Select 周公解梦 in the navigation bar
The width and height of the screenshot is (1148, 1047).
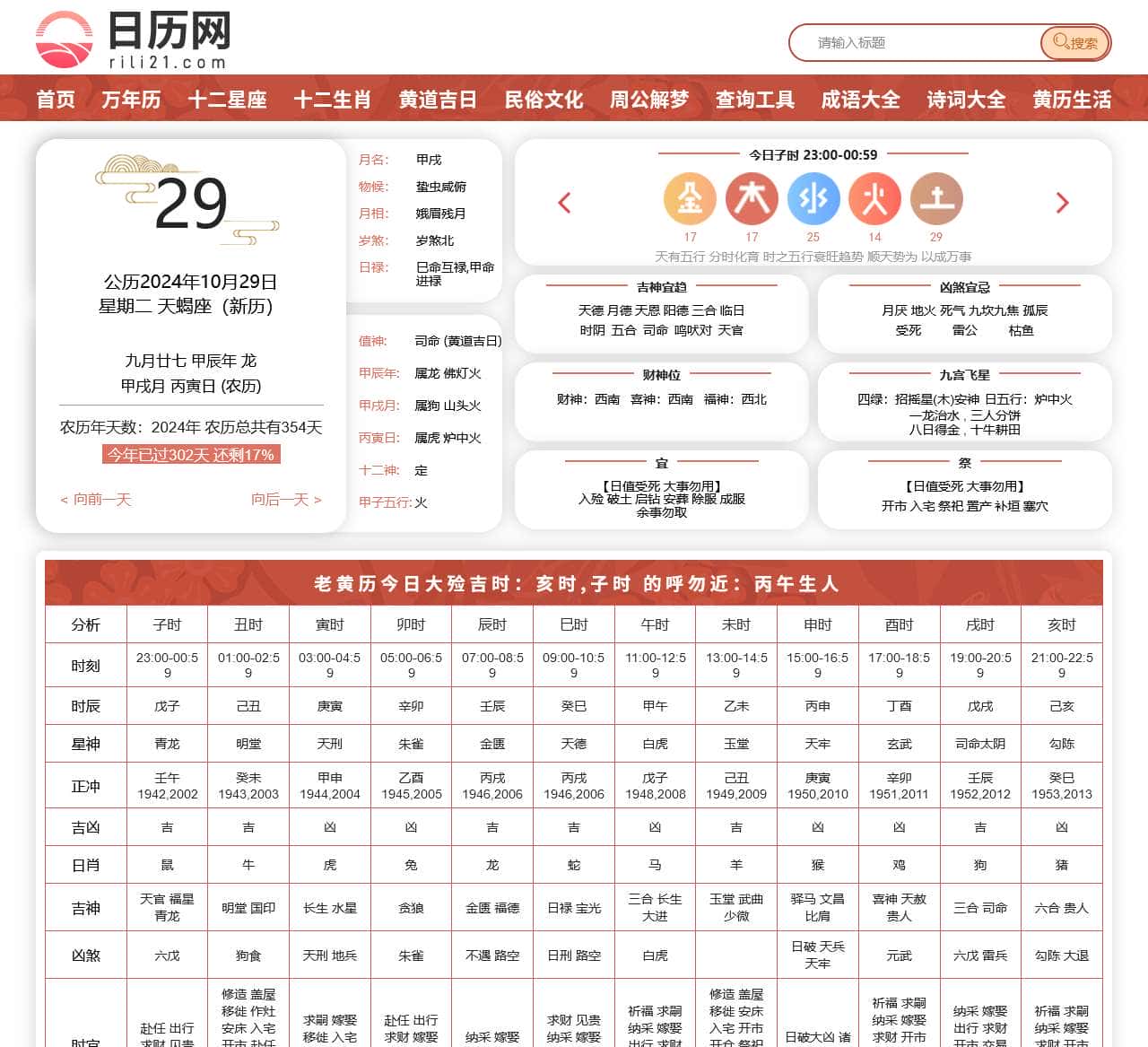tap(649, 99)
